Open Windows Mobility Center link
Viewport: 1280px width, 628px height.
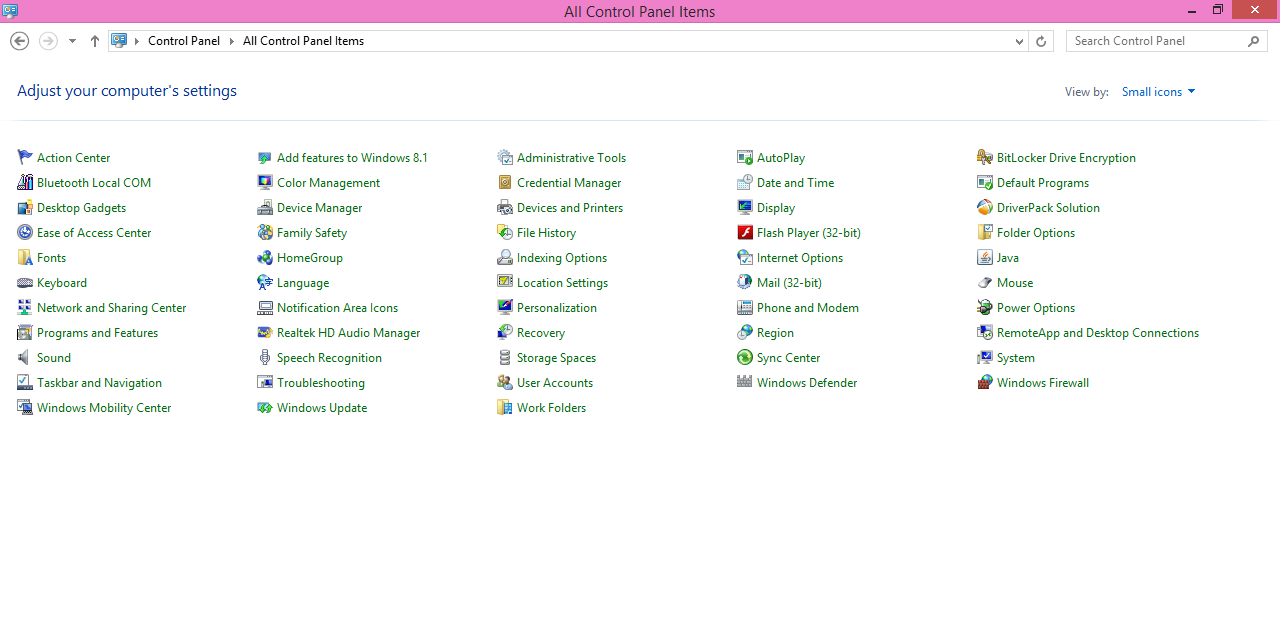click(x=104, y=408)
